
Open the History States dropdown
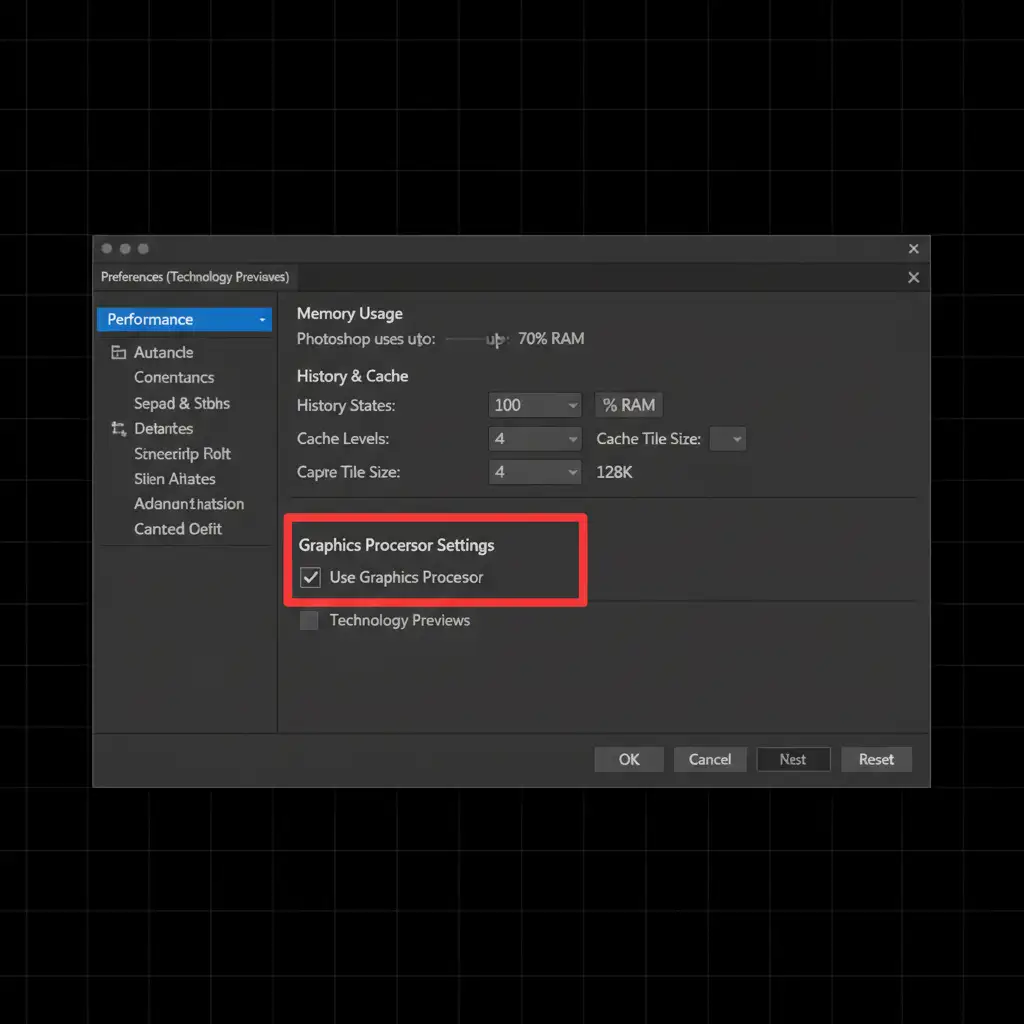535,405
